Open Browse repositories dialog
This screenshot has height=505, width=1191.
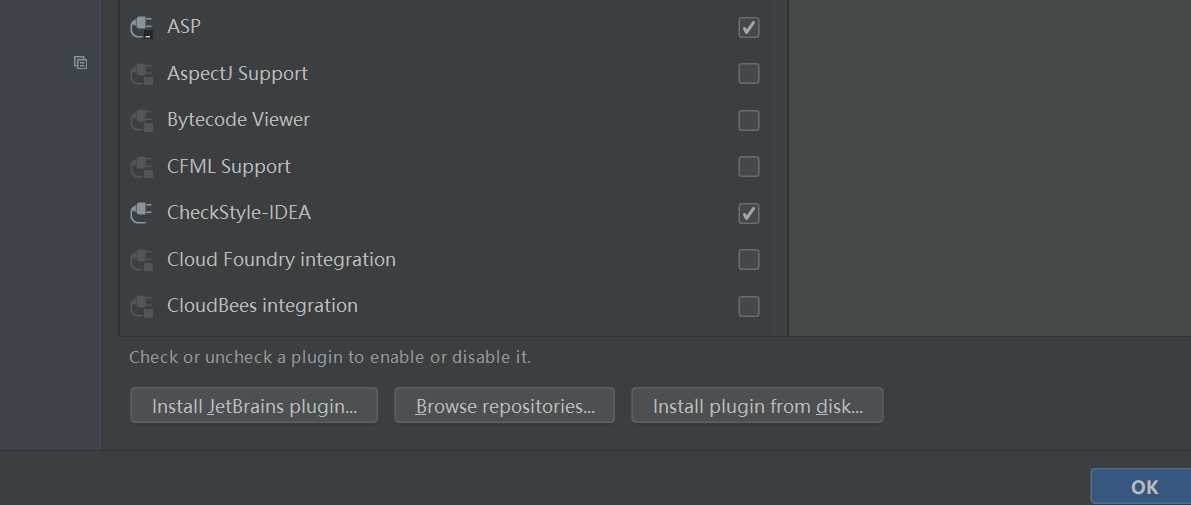click(504, 406)
